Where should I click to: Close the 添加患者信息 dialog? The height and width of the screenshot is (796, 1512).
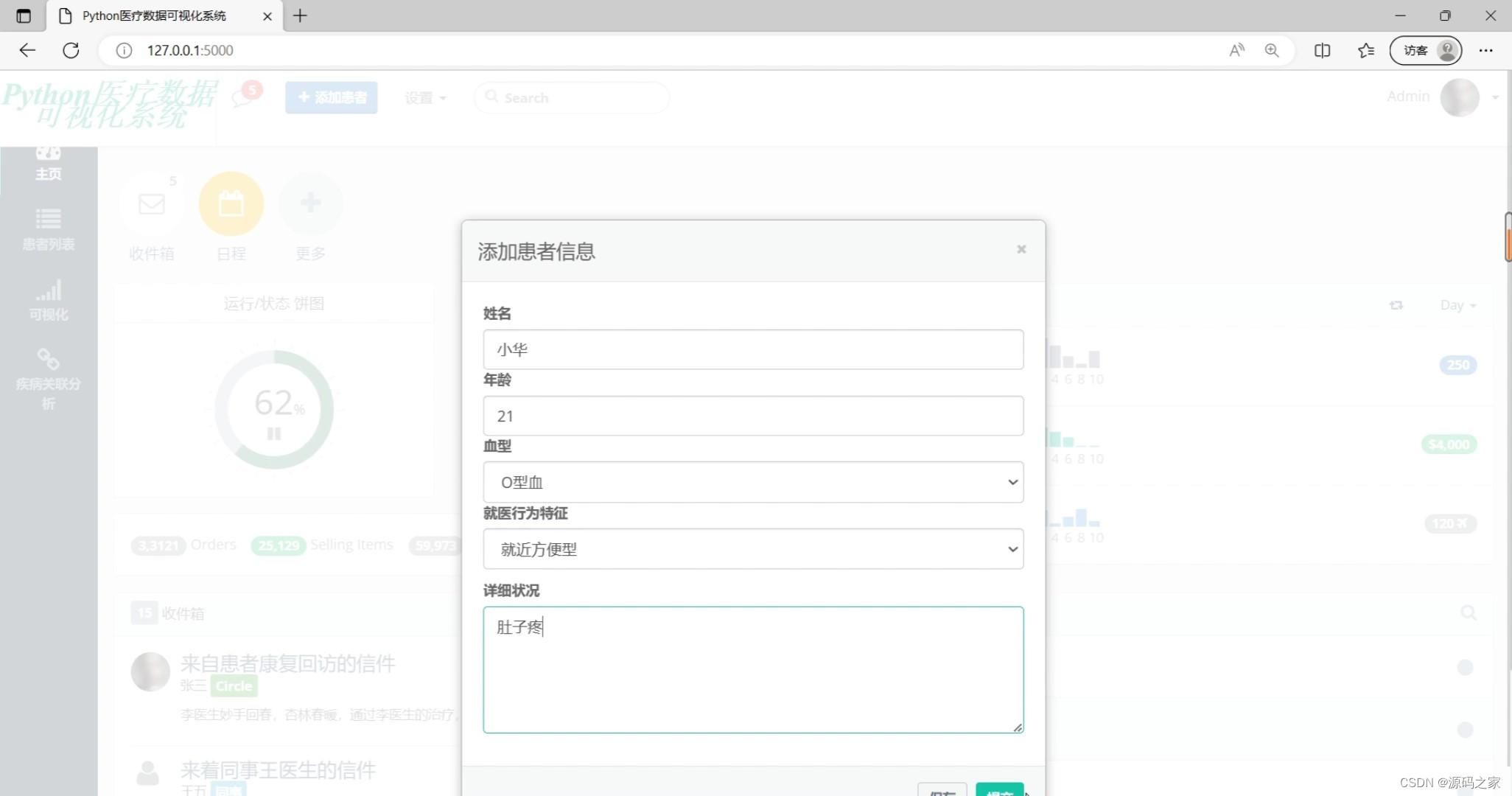(1021, 249)
